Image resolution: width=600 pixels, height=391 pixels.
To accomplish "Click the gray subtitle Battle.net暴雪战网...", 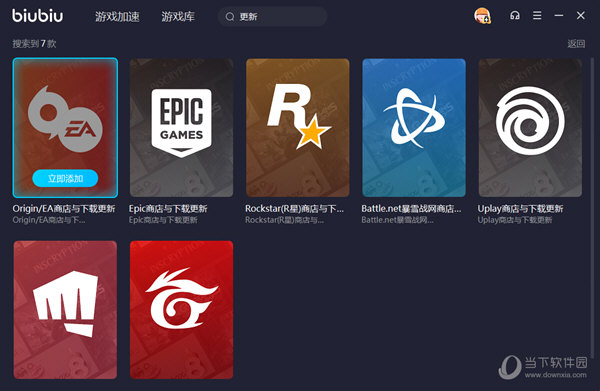I will pos(397,220).
